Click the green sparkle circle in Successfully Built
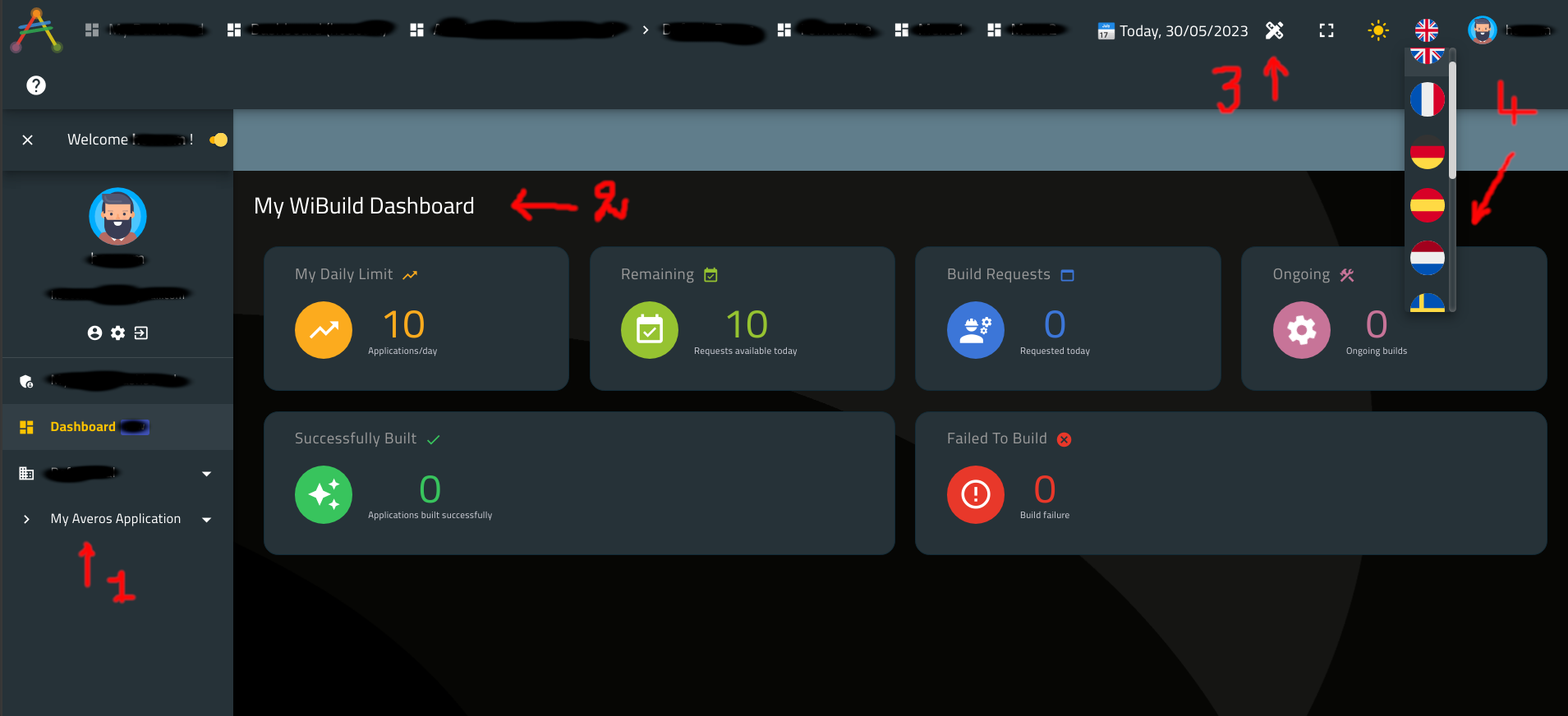1568x716 pixels. (324, 494)
